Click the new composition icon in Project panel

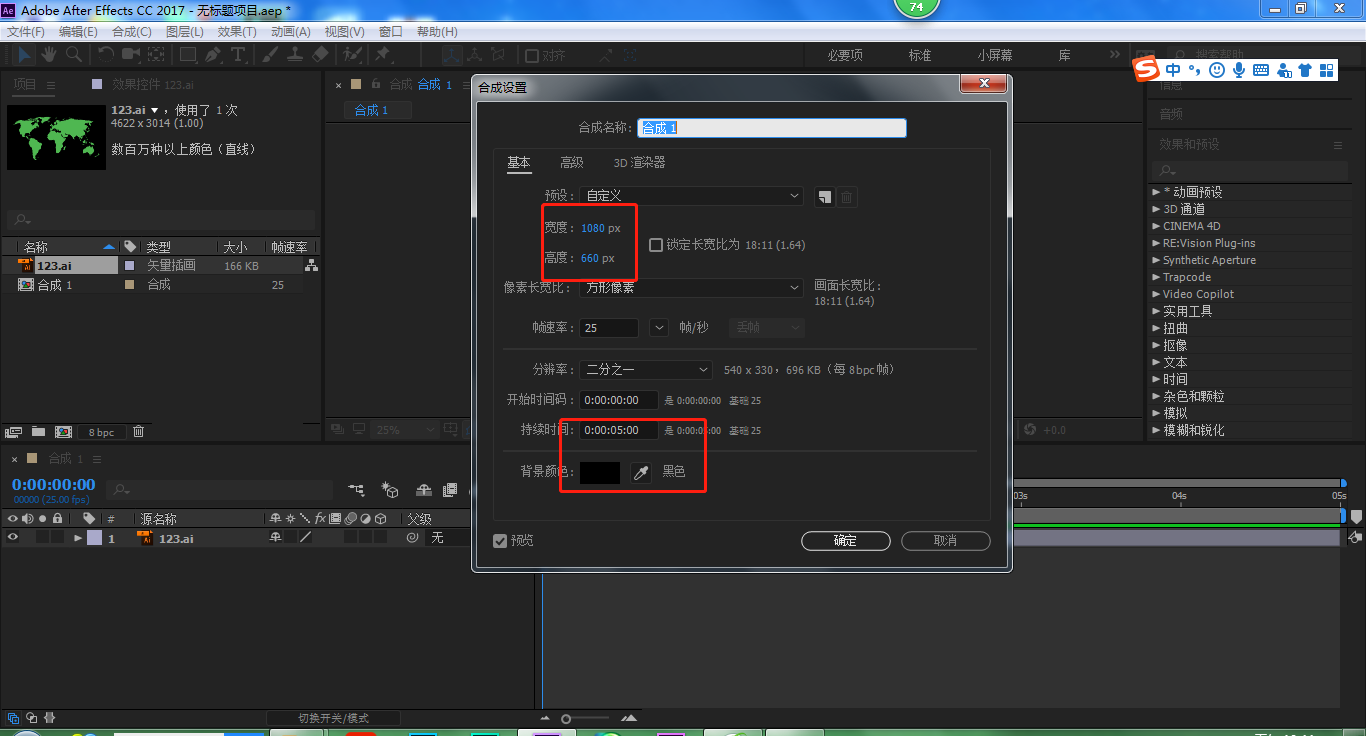tap(63, 432)
